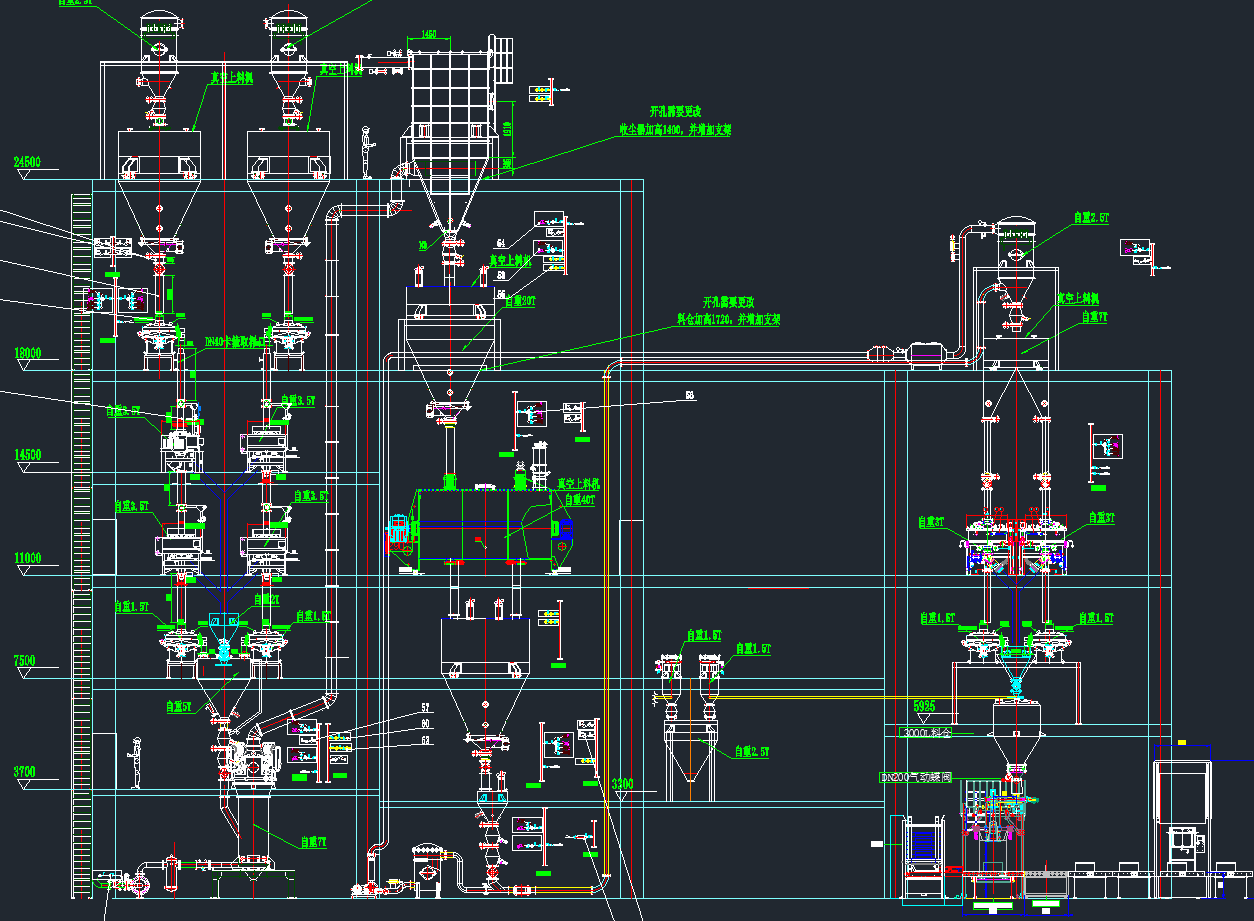The width and height of the screenshot is (1254, 921).
Task: Click the 5925 elevation value
Action: coord(924,706)
